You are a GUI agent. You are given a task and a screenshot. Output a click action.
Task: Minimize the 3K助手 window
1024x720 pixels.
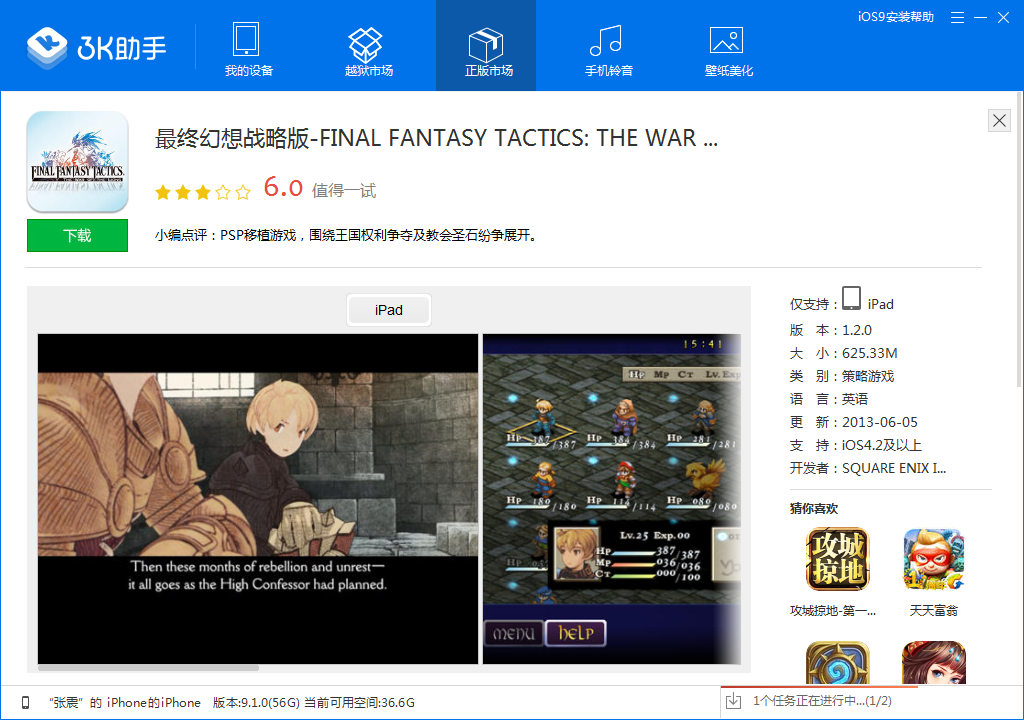click(x=980, y=18)
